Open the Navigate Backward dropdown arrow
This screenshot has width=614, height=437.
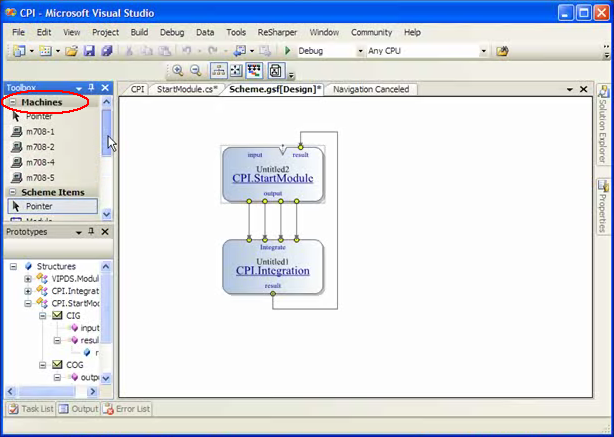[252, 51]
